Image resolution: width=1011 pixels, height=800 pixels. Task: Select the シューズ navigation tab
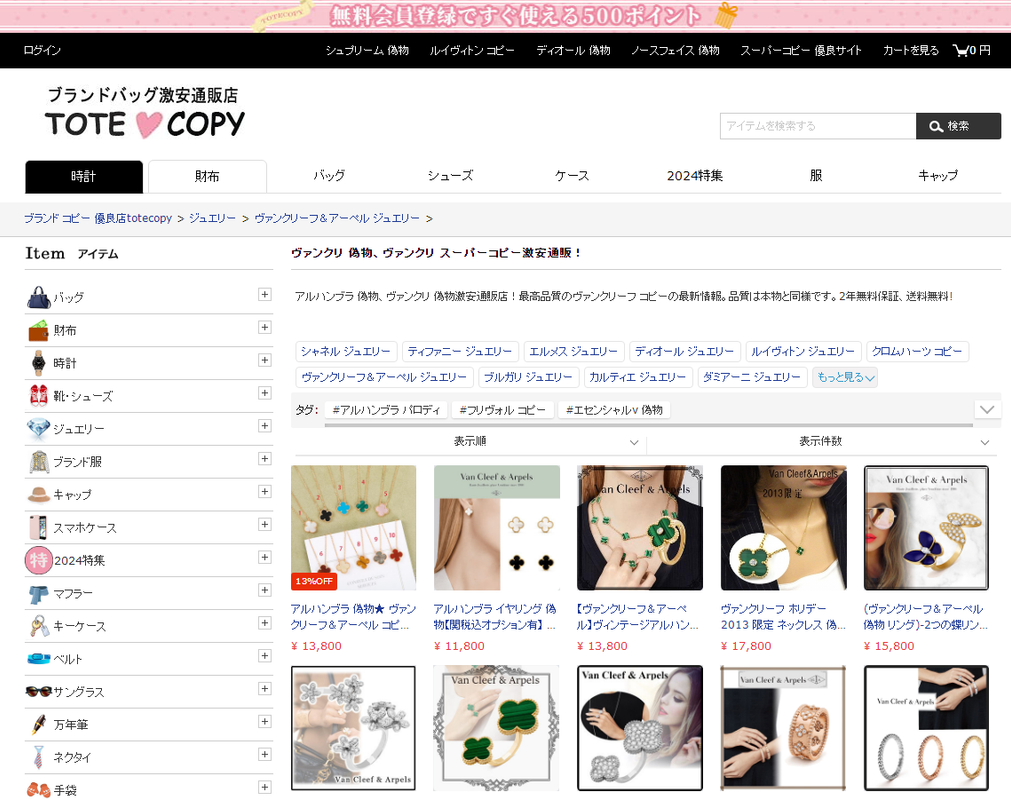[450, 175]
